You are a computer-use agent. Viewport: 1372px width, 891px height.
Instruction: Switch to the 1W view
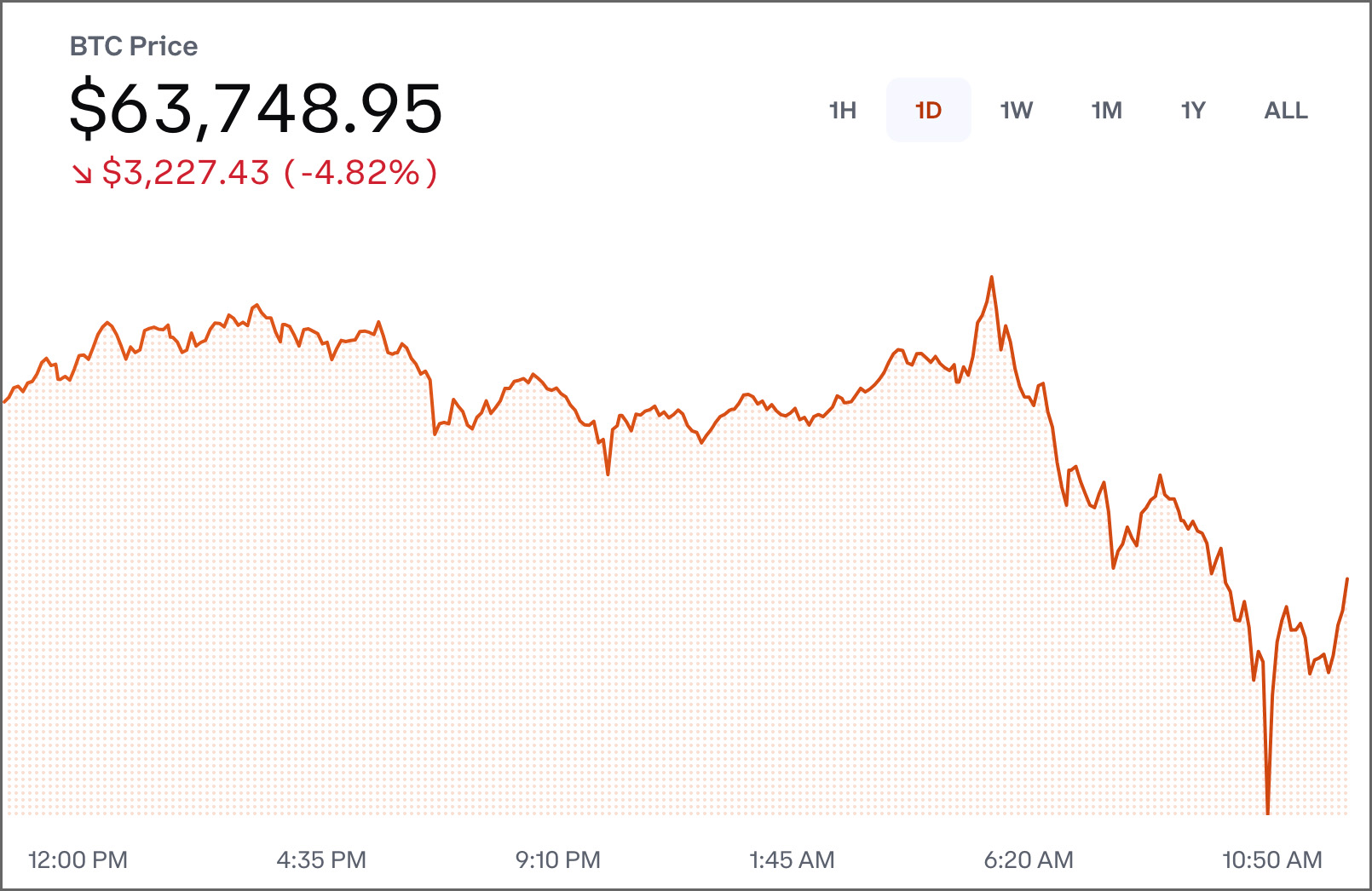tap(1017, 110)
